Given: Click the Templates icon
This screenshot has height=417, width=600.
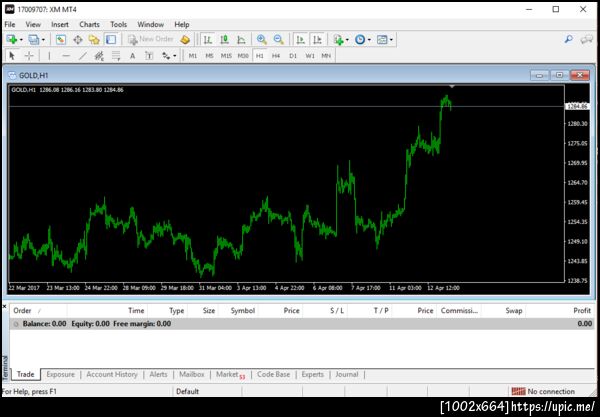Looking at the screenshot, I should tap(382, 39).
